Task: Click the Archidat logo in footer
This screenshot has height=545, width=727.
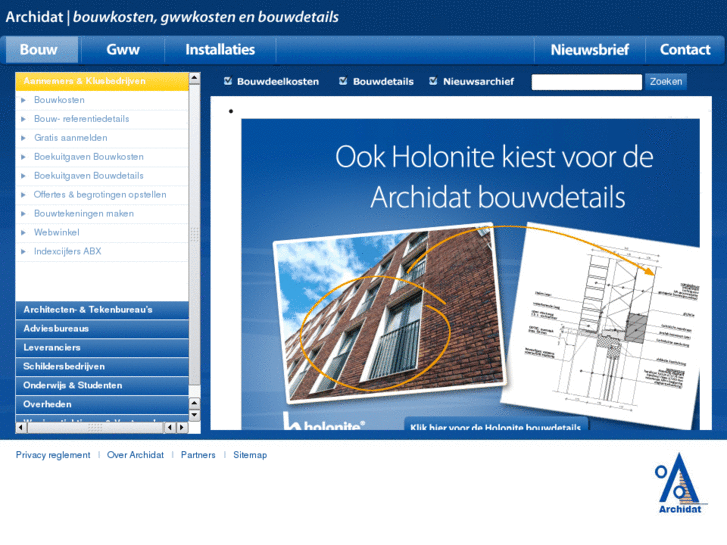Action: click(x=680, y=483)
